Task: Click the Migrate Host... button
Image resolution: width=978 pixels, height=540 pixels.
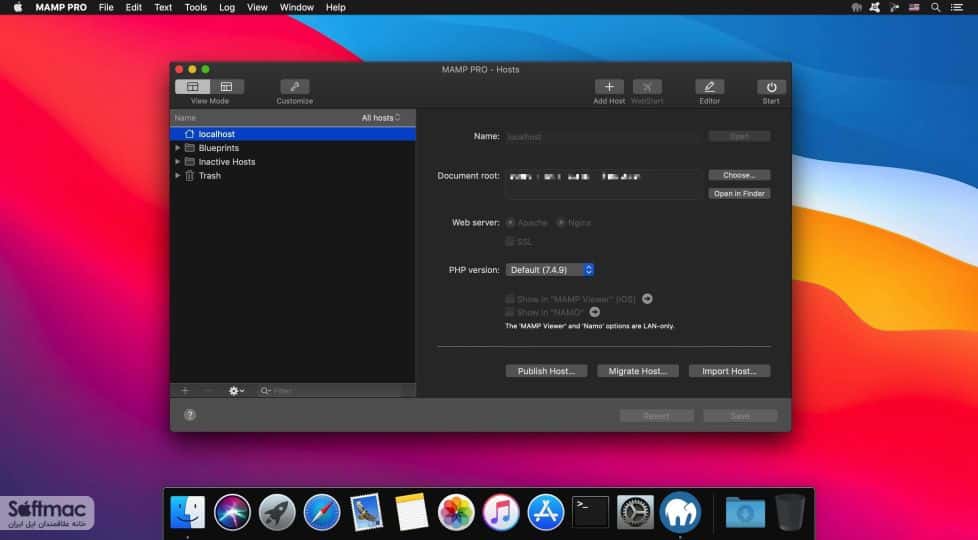Action: pyautogui.click(x=637, y=371)
